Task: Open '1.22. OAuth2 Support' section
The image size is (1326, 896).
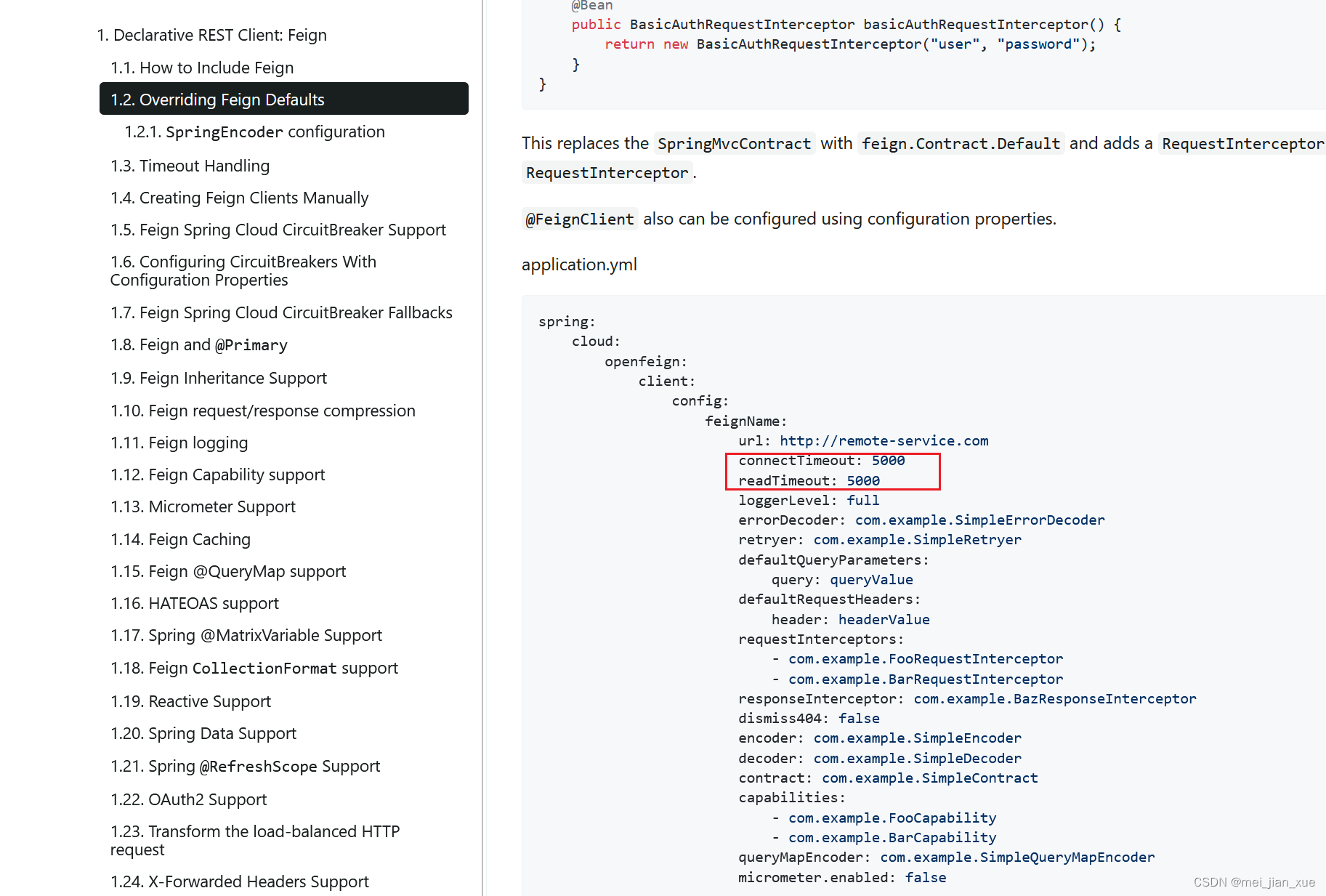Action: pos(189,799)
